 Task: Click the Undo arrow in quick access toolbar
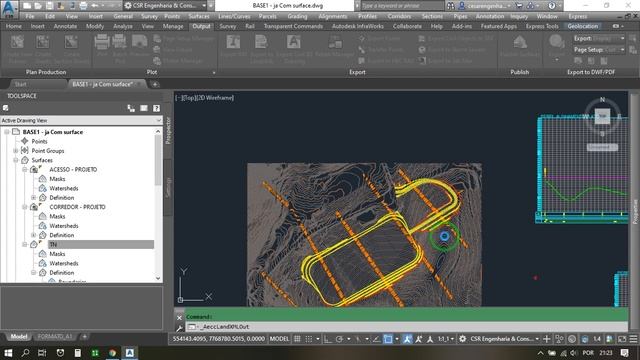[x=94, y=6]
